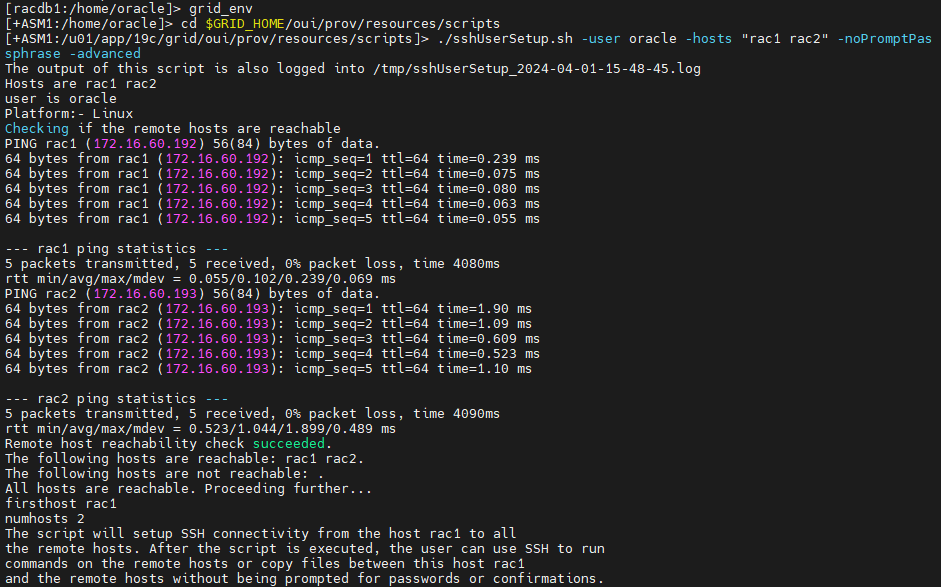
Task: Click the '-hosts' option in command
Action: 709,39
